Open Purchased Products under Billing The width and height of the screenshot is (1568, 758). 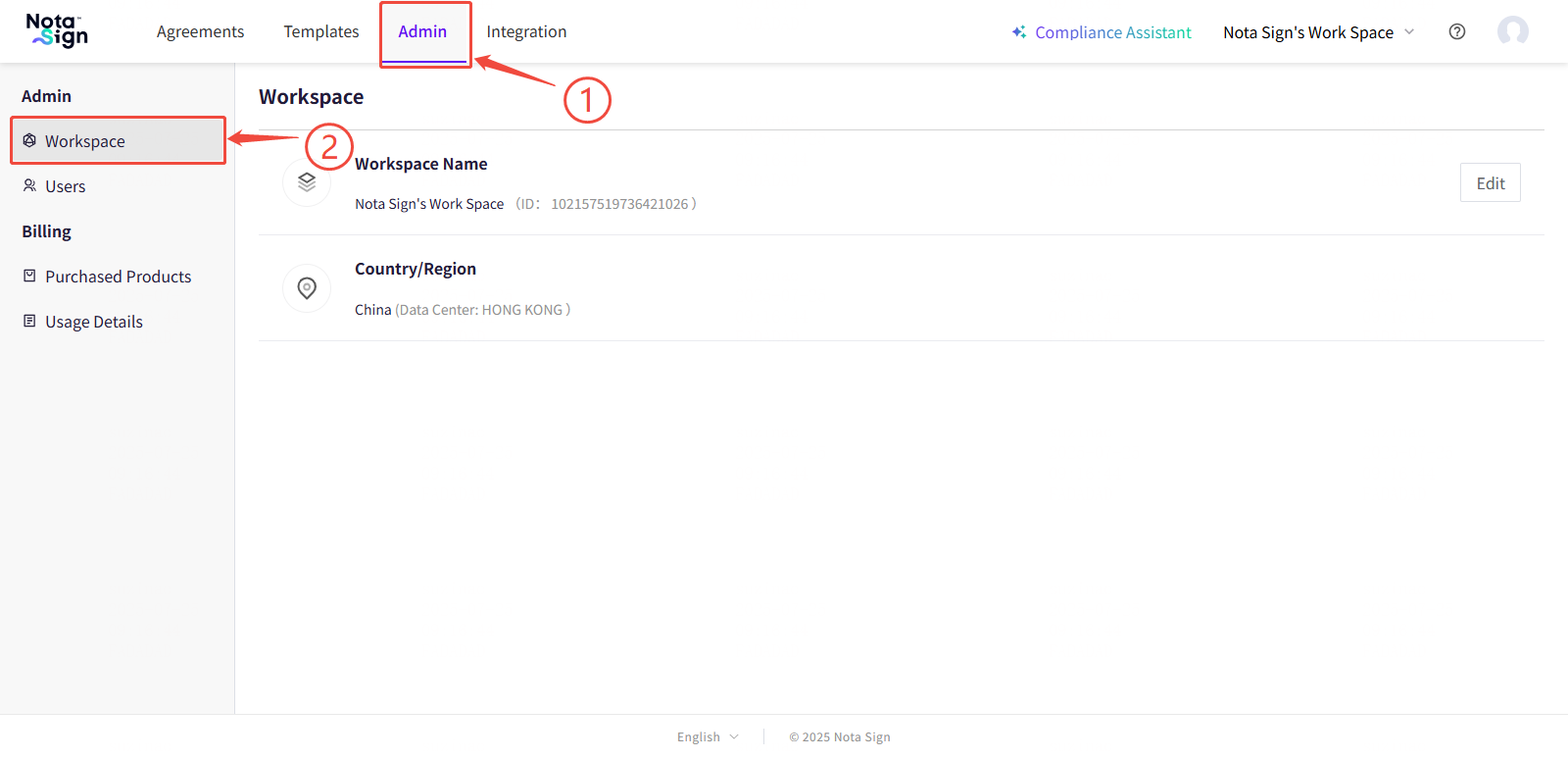click(118, 277)
